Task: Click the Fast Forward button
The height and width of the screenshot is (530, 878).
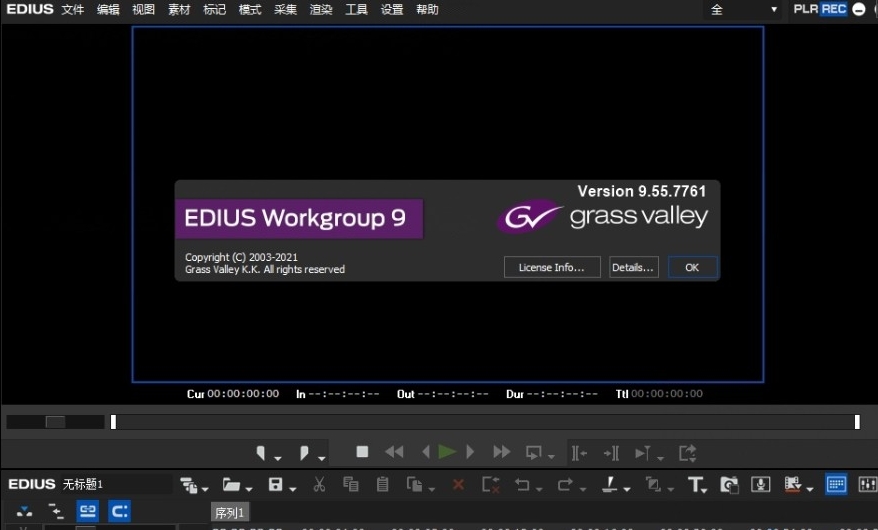Action: 502,452
